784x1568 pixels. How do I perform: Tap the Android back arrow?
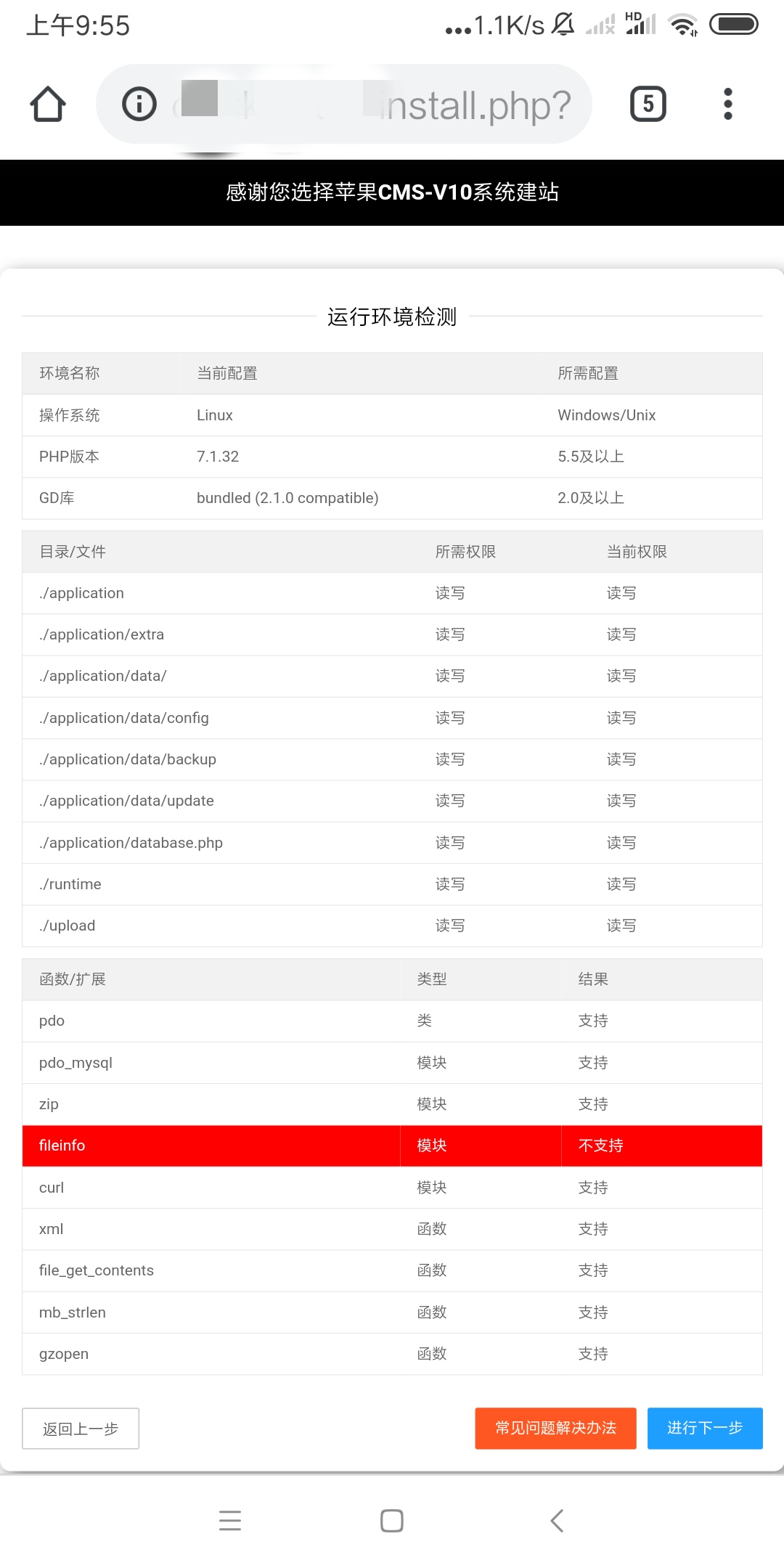557,1521
